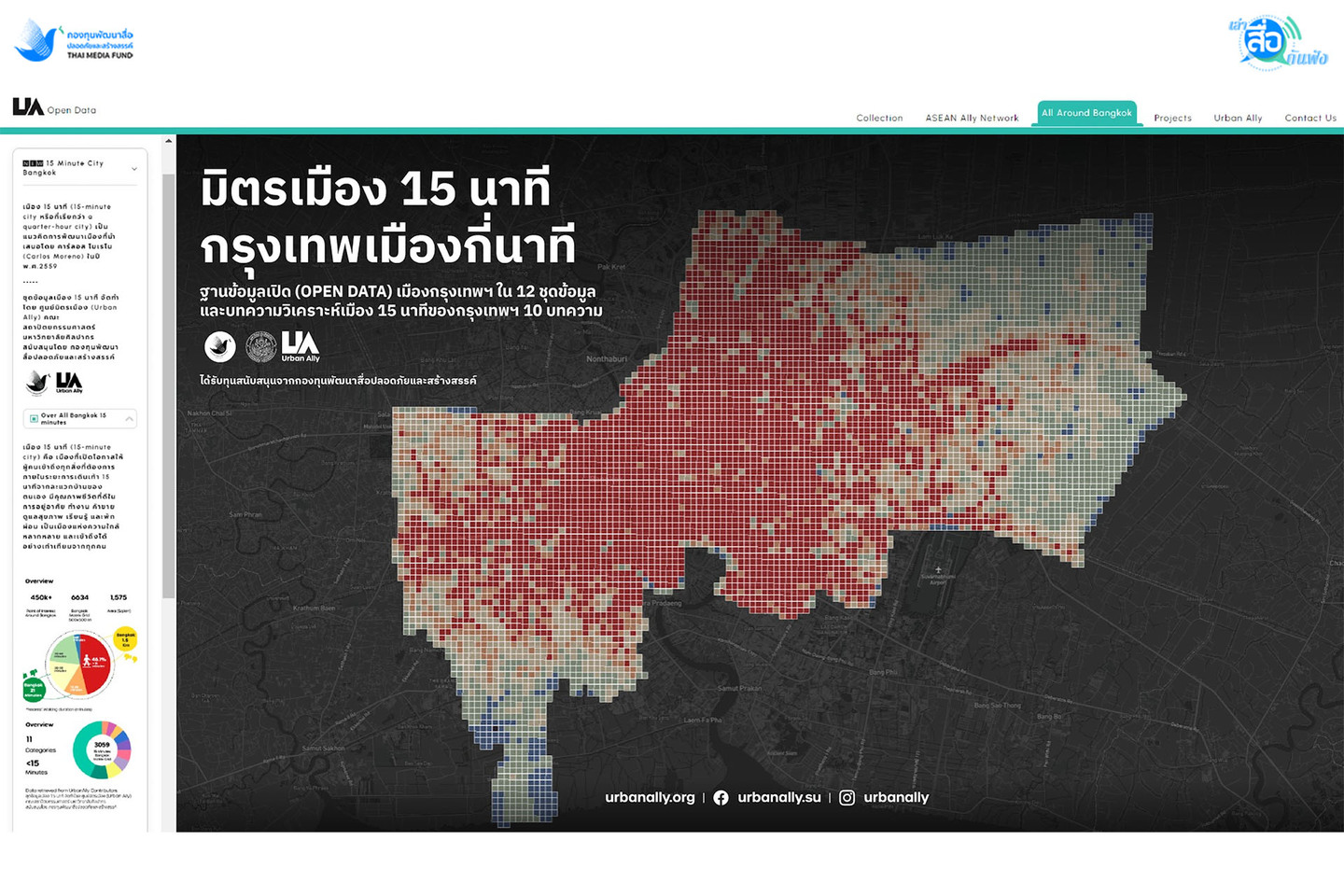This screenshot has width=1344, height=896.
Task: Click the walking person icon in pie chart
Action: [x=87, y=661]
